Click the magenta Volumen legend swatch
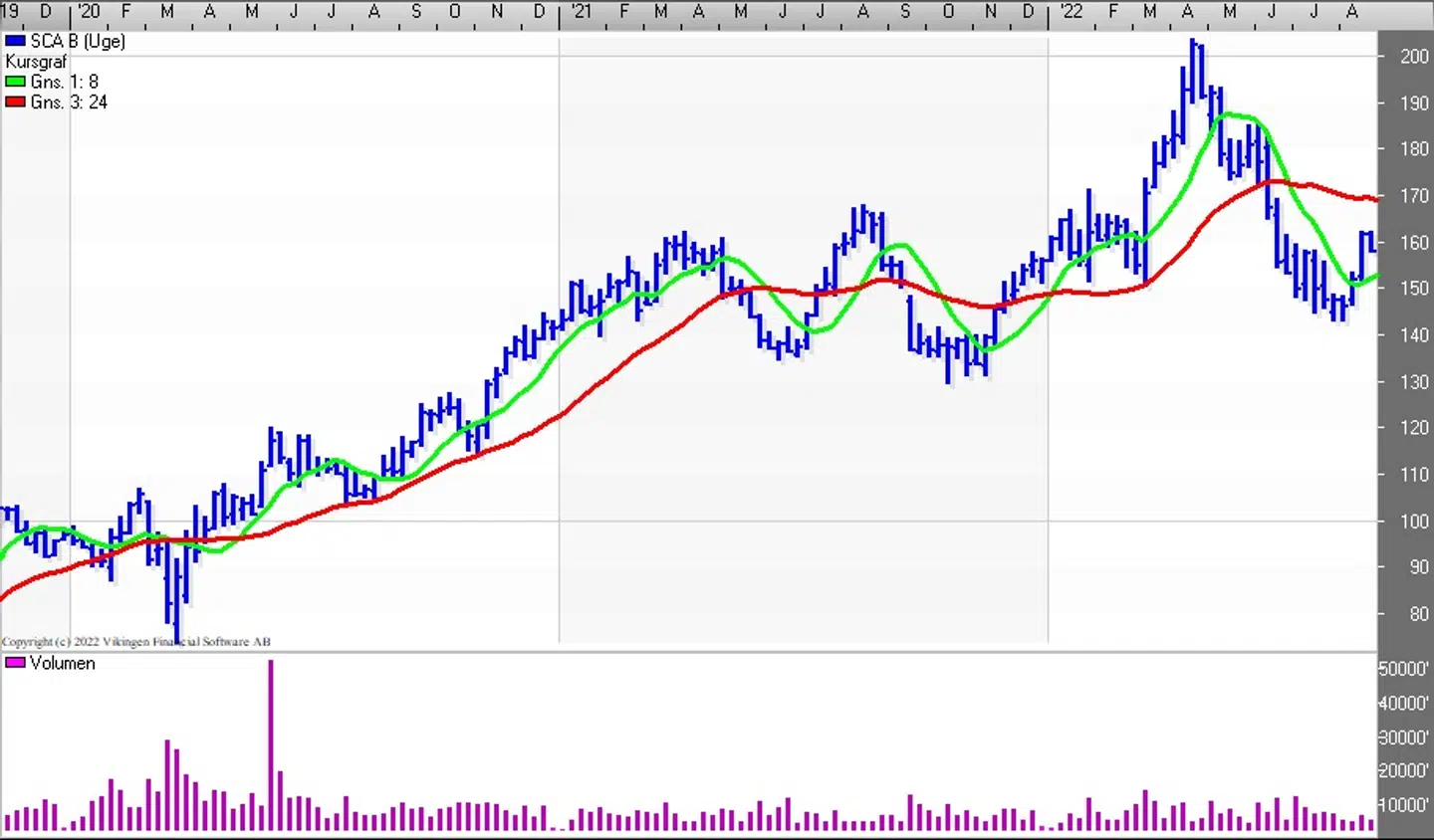Image resolution: width=1434 pixels, height=840 pixels. 15,663
